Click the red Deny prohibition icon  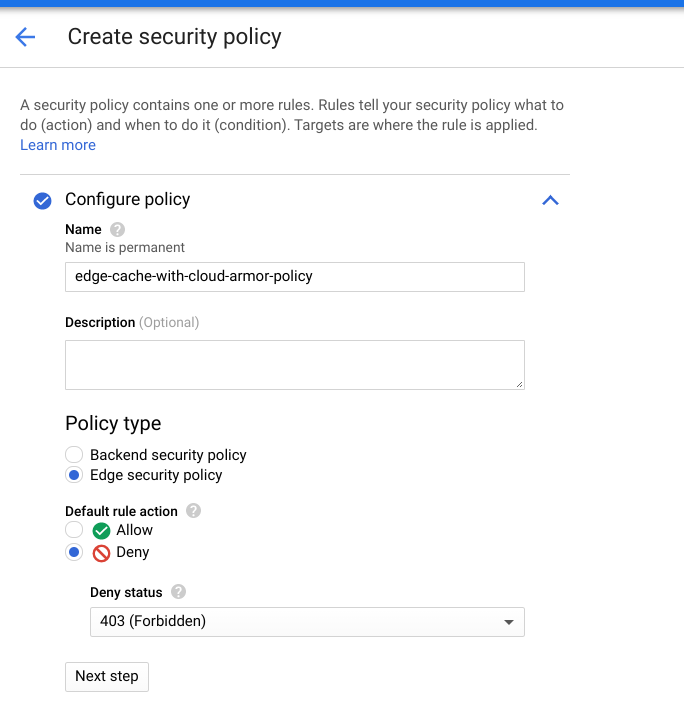coord(101,552)
